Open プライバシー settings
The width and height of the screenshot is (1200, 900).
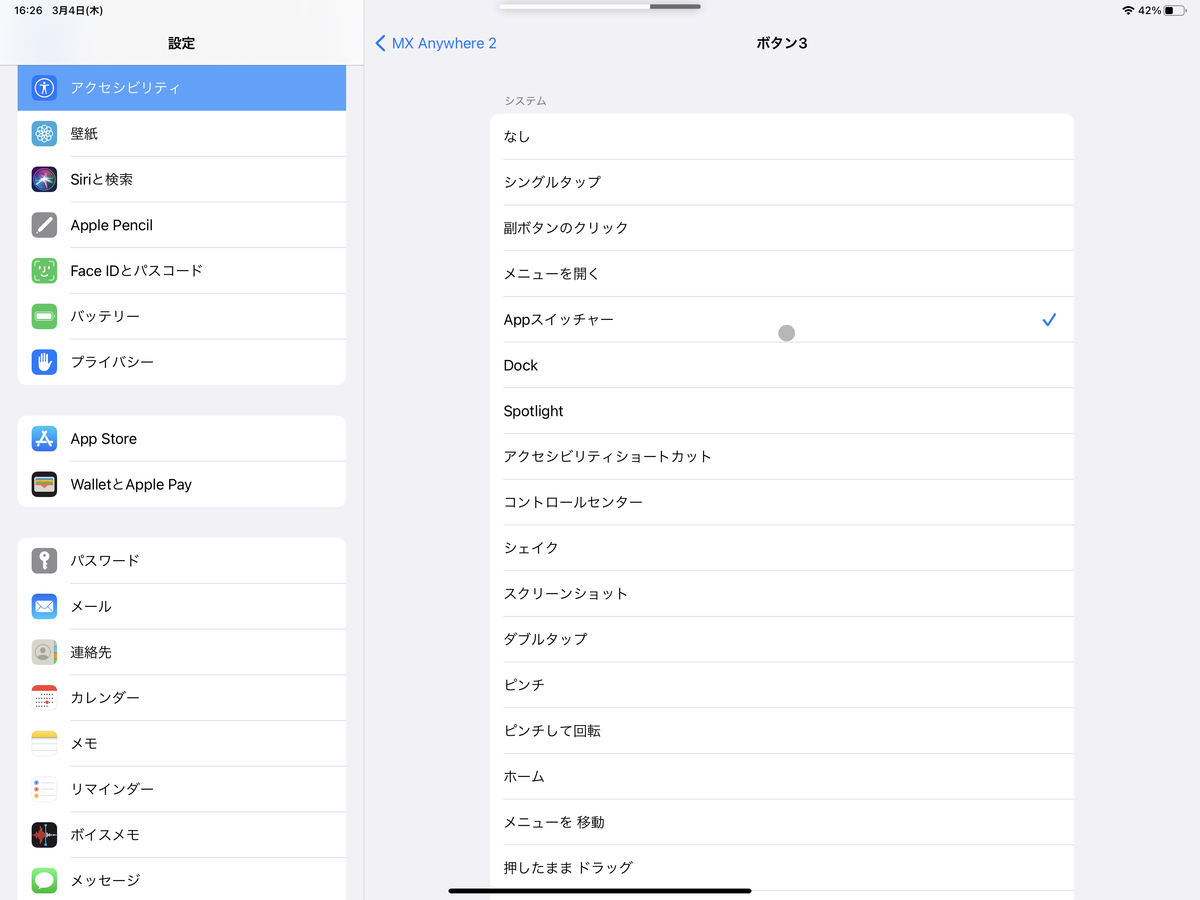click(x=182, y=362)
